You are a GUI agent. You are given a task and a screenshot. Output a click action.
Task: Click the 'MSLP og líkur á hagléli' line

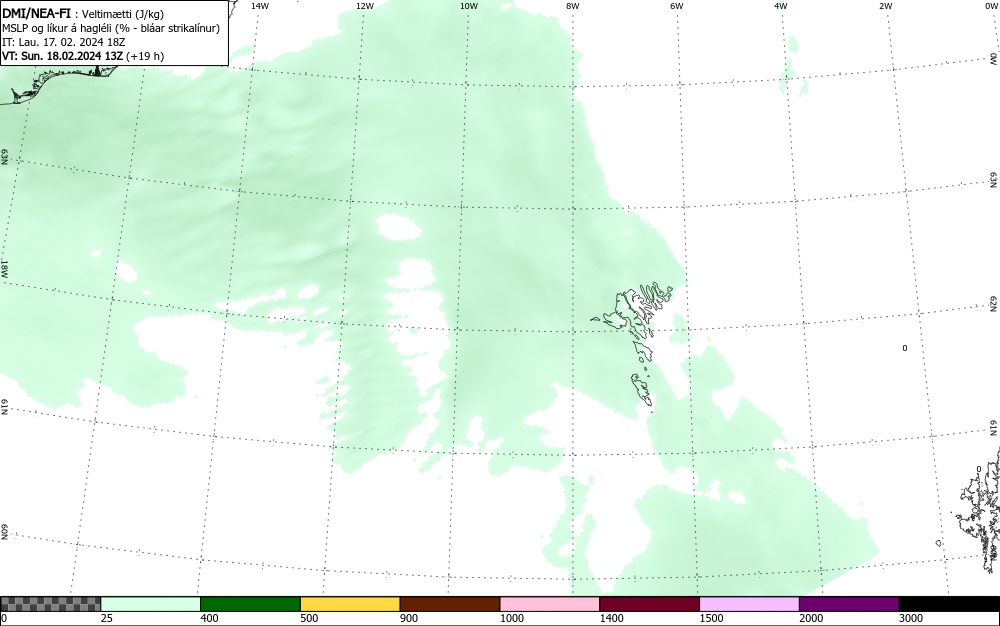coord(57,28)
